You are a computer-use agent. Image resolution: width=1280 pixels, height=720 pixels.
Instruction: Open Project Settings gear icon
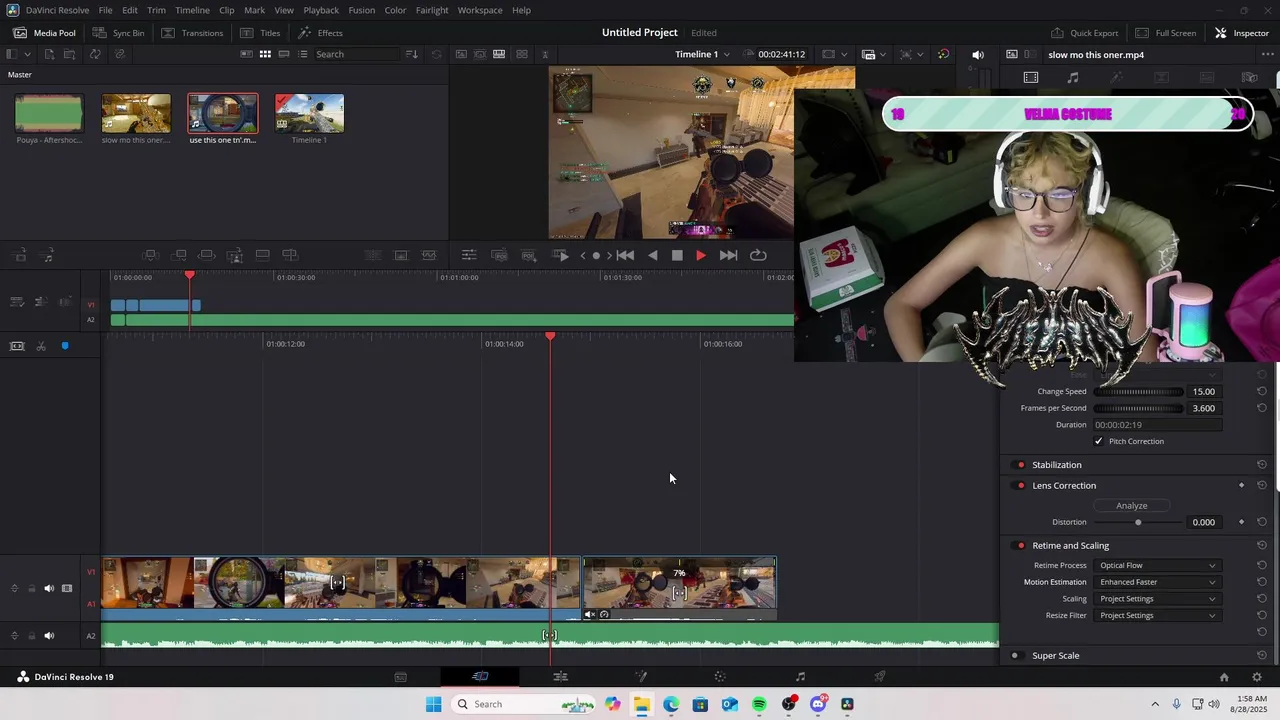coord(1257,677)
